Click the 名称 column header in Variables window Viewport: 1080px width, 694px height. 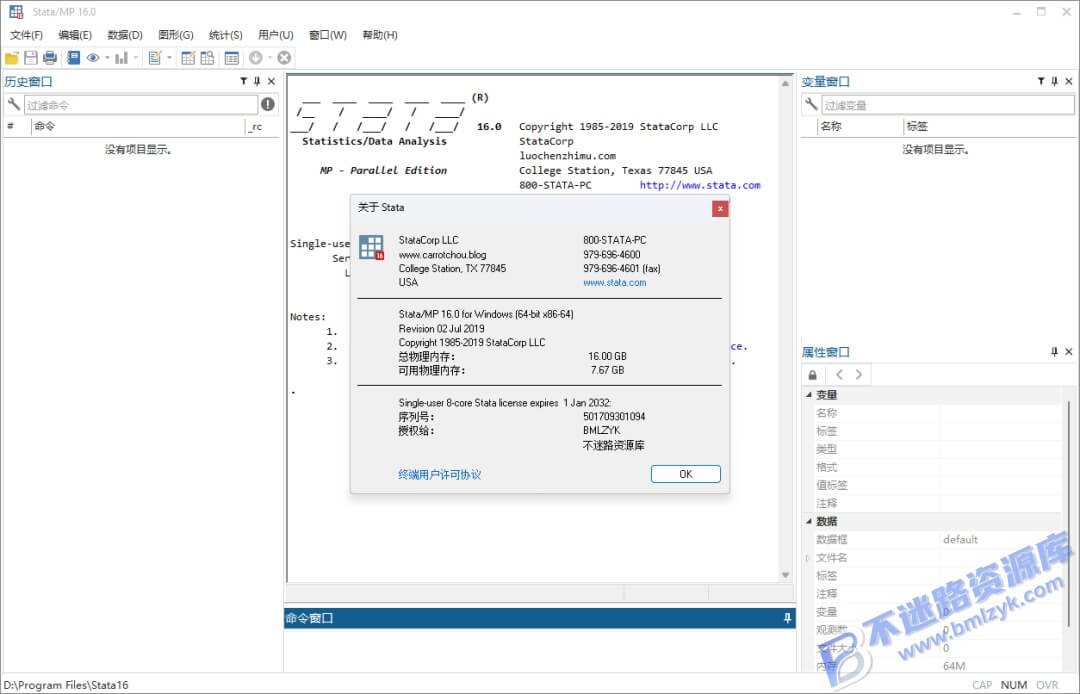coord(860,126)
